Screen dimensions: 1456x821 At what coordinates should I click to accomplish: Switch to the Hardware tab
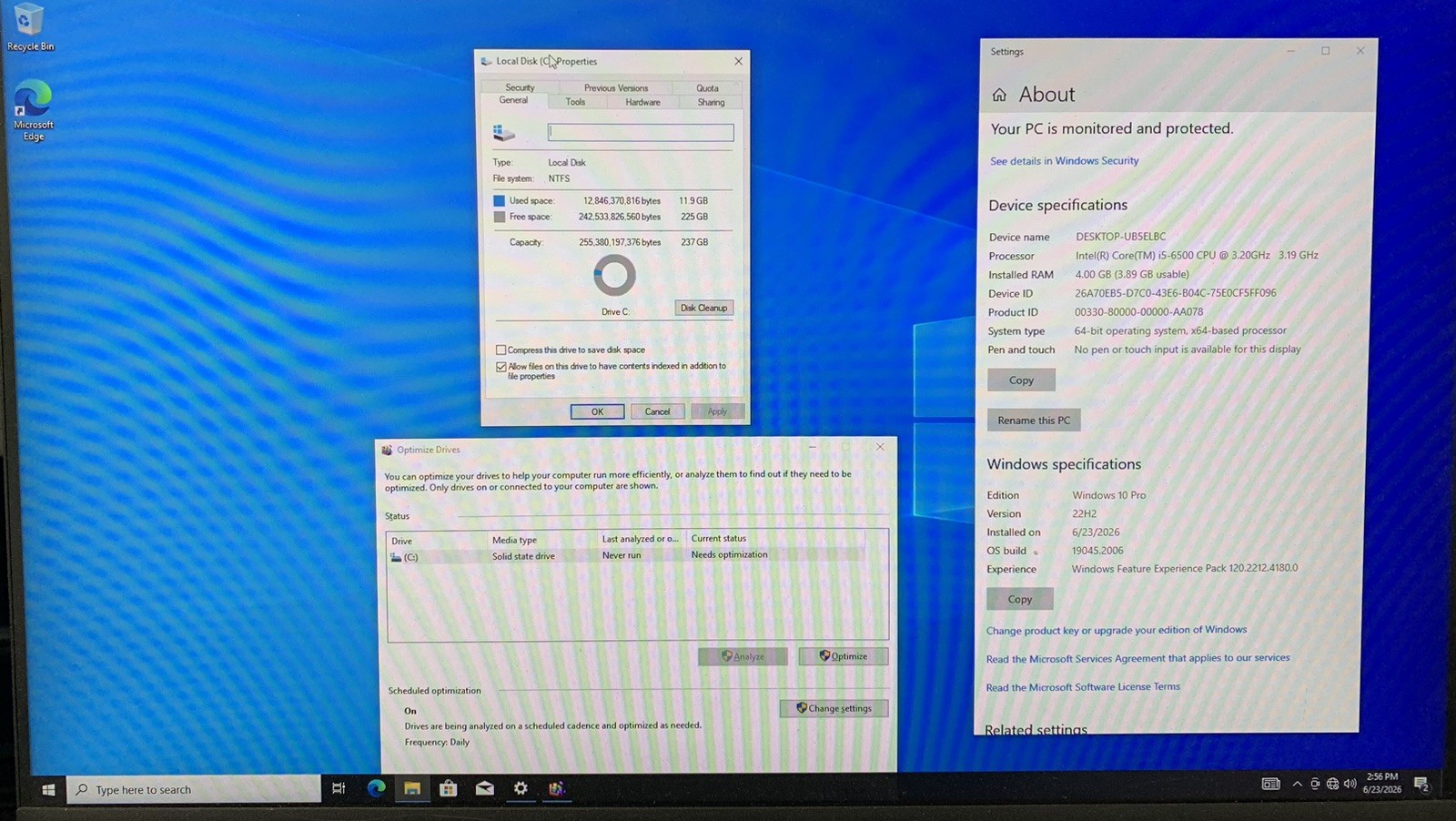tap(642, 102)
